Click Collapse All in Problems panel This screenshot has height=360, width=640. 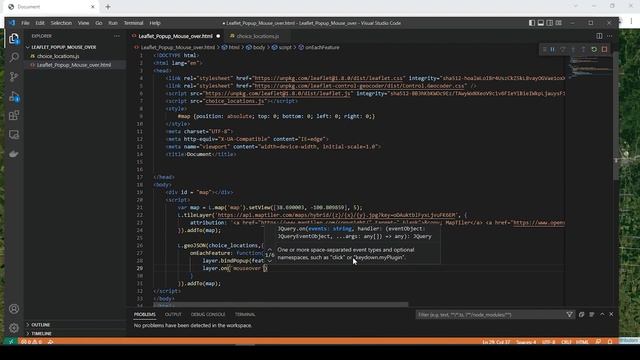pos(581,314)
